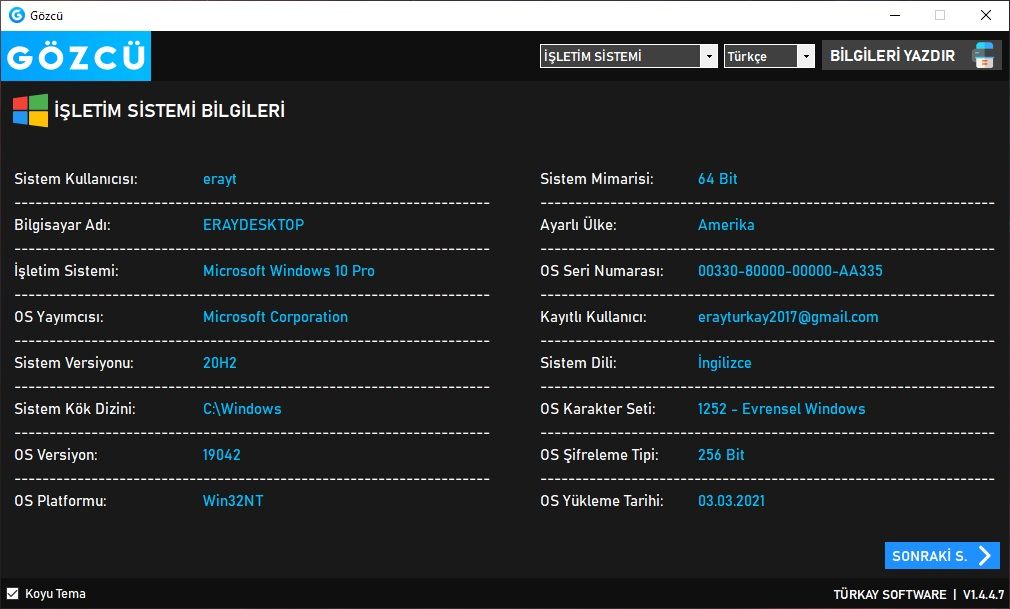Click the İşletim Sistemi: row label
Image resolution: width=1010 pixels, height=609 pixels.
(66, 271)
